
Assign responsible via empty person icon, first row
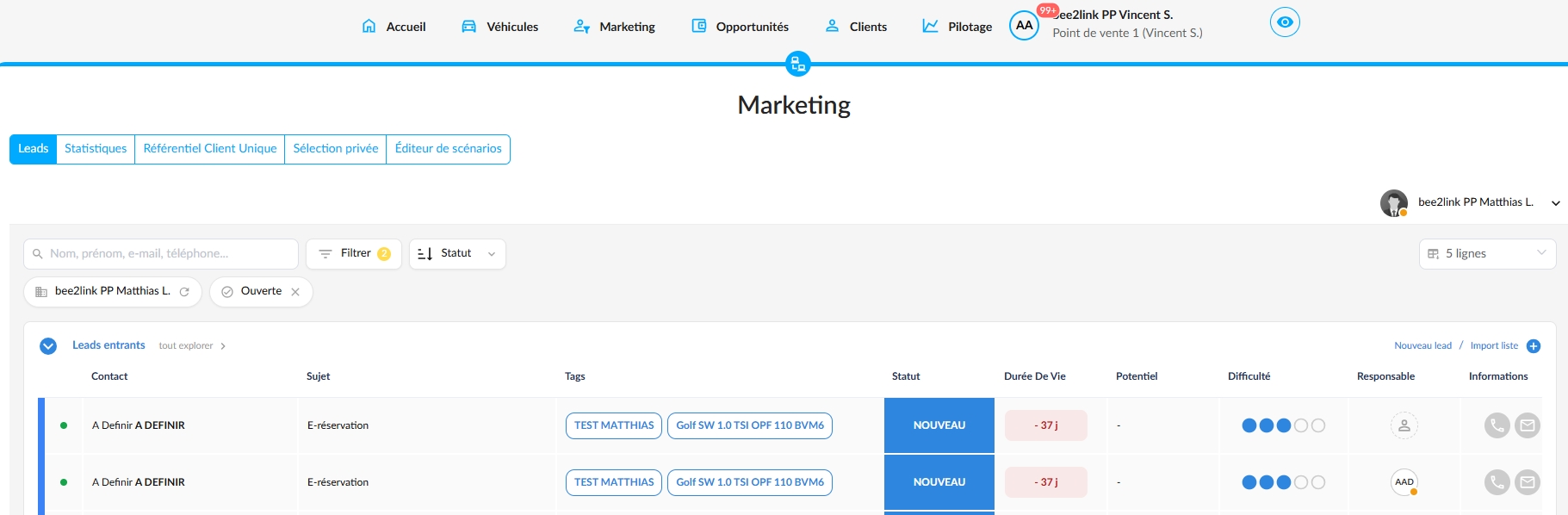(x=1404, y=425)
